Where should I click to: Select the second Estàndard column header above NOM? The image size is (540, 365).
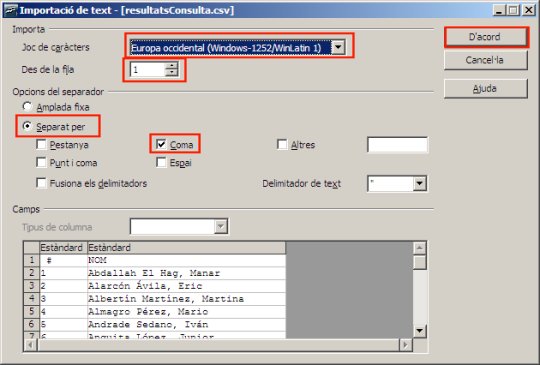[186, 248]
